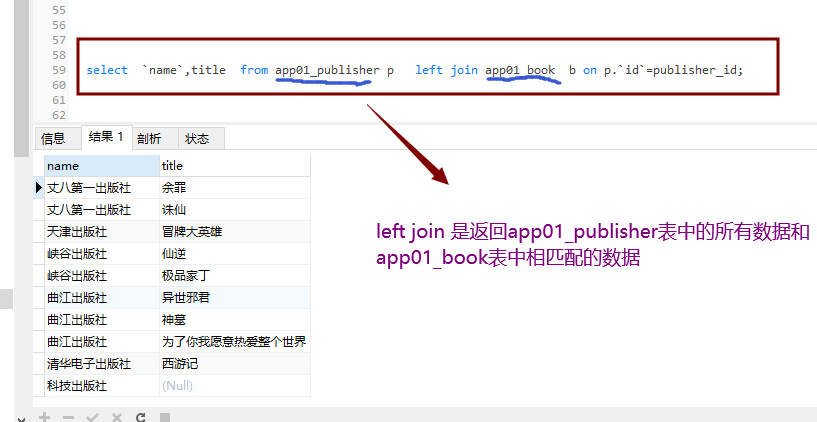Image resolution: width=817 pixels, height=422 pixels.
Task: Select the (Null) title cell
Action: pos(234,386)
